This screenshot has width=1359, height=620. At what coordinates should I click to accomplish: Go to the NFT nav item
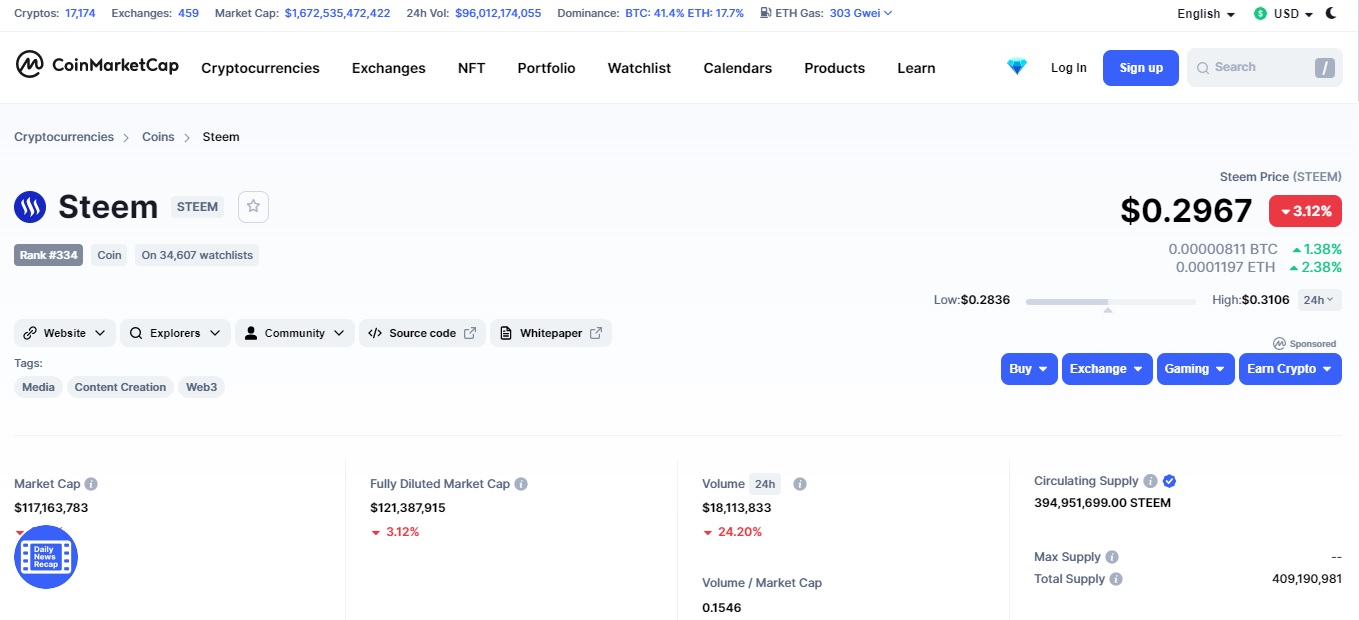[x=471, y=68]
